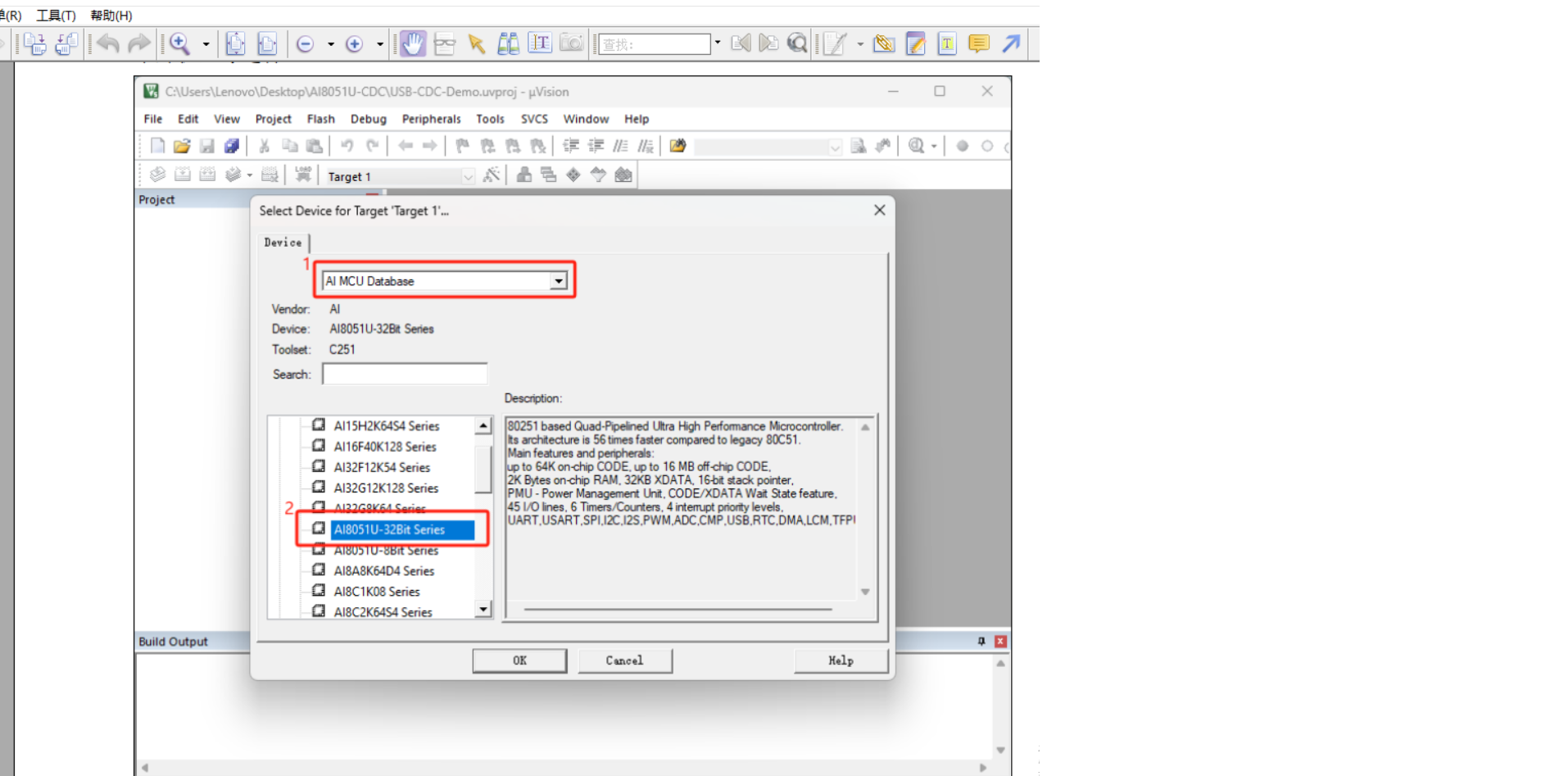The width and height of the screenshot is (1568, 776).
Task: Click the Search input field in dialog
Action: click(x=405, y=374)
